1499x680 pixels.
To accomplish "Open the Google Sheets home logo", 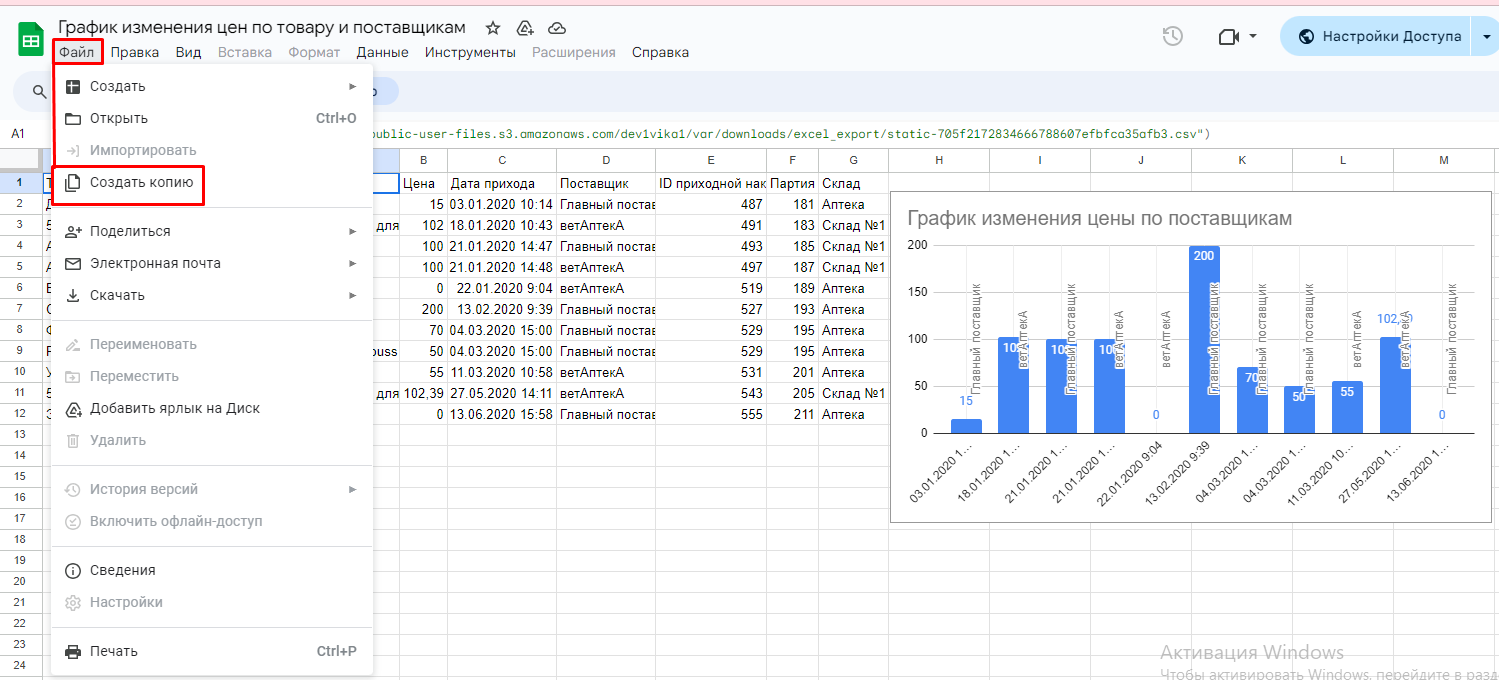I will click(31, 40).
